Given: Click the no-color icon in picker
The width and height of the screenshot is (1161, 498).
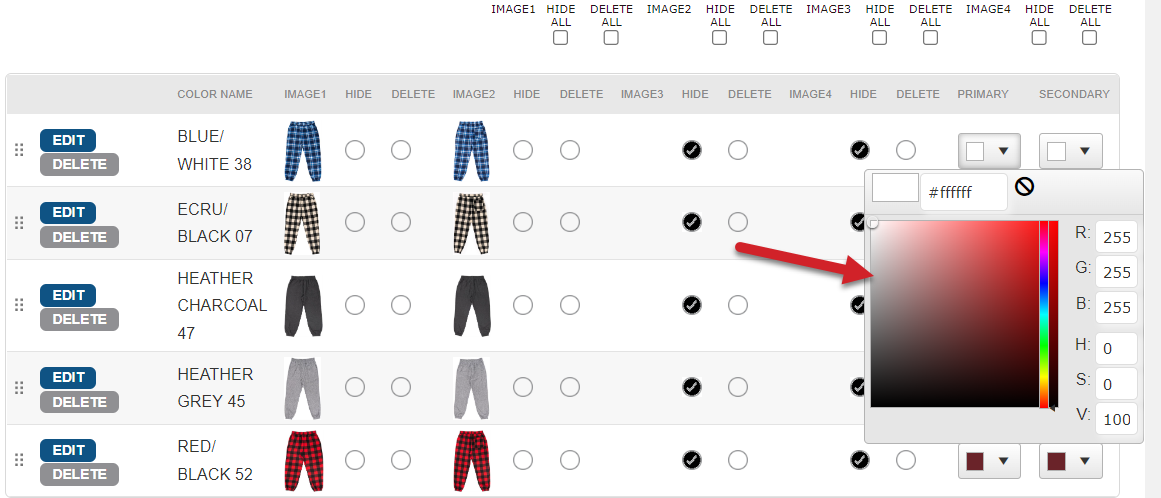Looking at the screenshot, I should pos(1024,186).
